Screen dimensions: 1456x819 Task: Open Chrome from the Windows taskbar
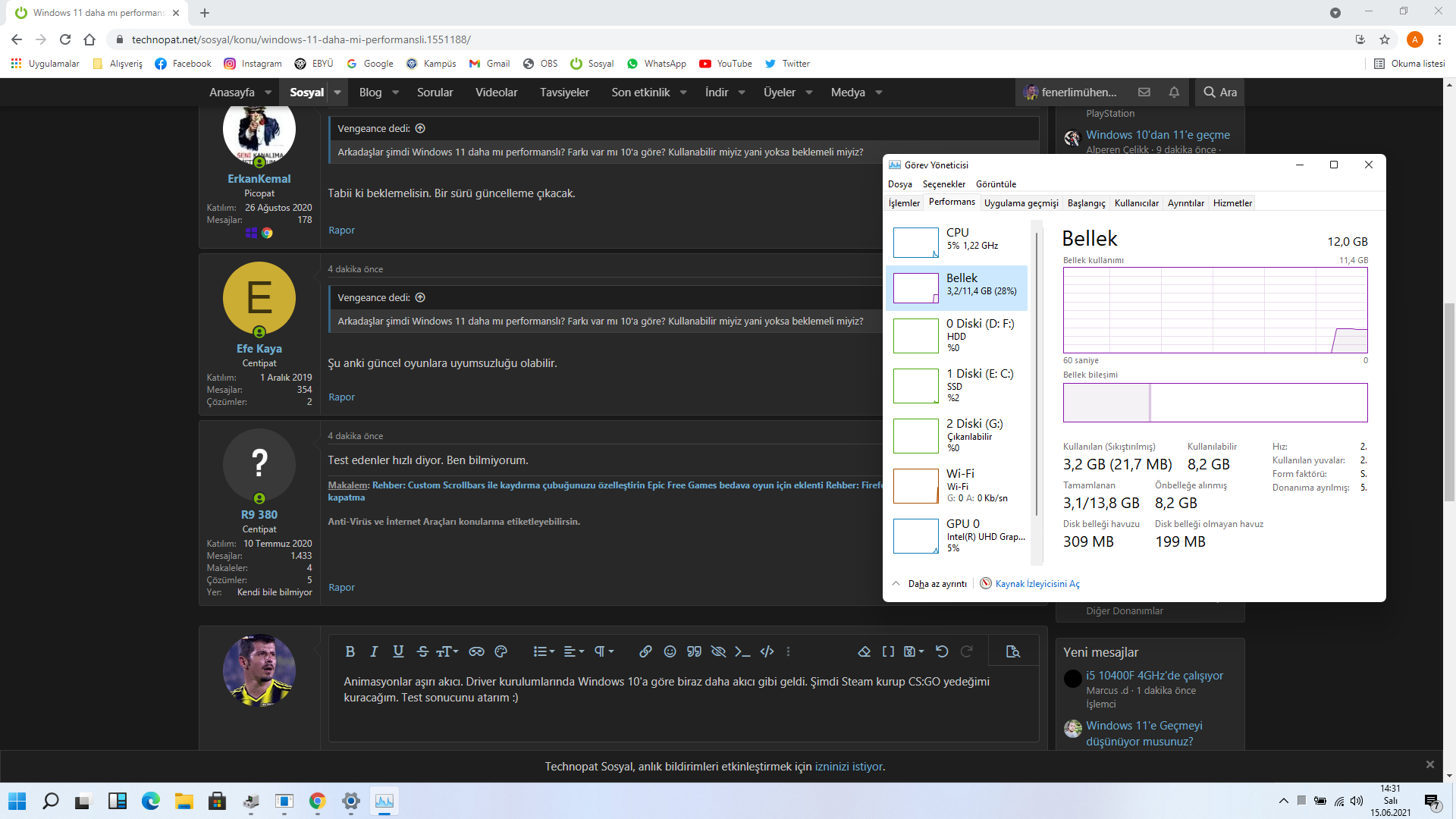pyautogui.click(x=318, y=801)
